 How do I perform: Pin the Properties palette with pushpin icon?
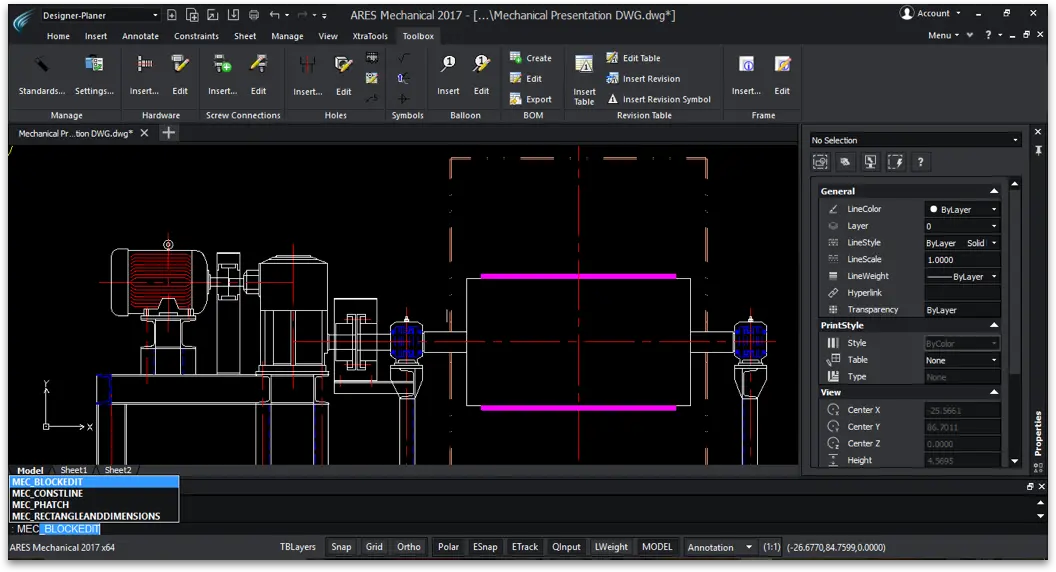coord(1038,150)
